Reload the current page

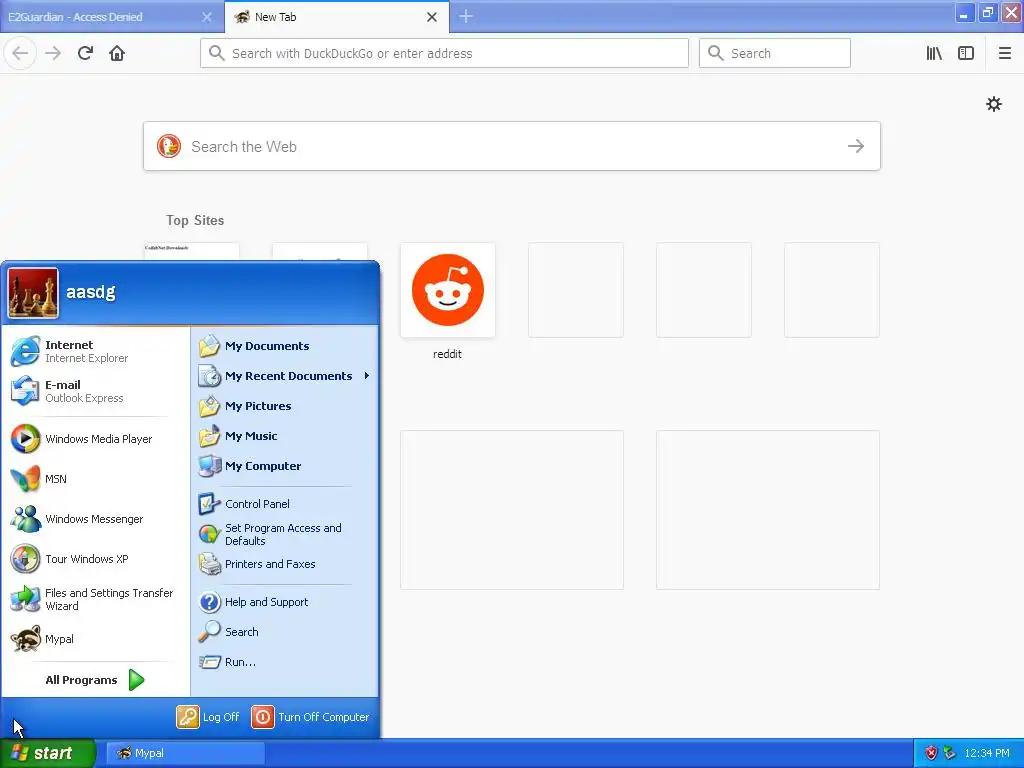[x=86, y=53]
